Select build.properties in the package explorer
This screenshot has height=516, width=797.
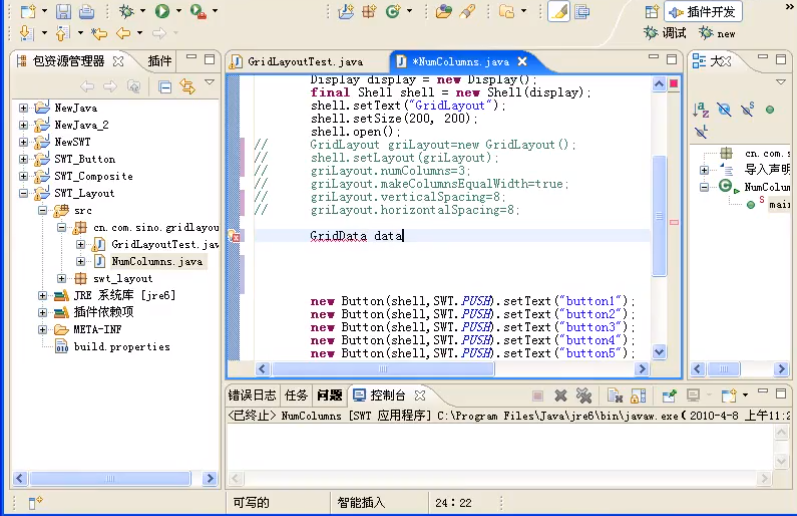121,347
